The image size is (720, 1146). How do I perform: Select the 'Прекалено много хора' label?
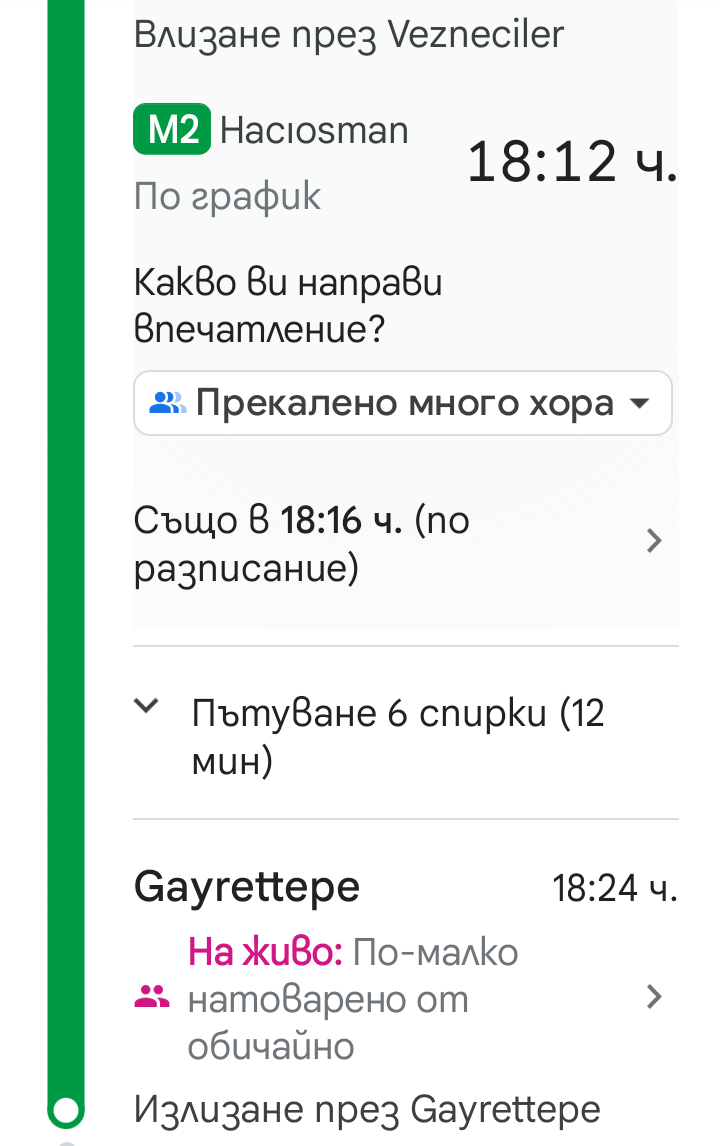404,404
